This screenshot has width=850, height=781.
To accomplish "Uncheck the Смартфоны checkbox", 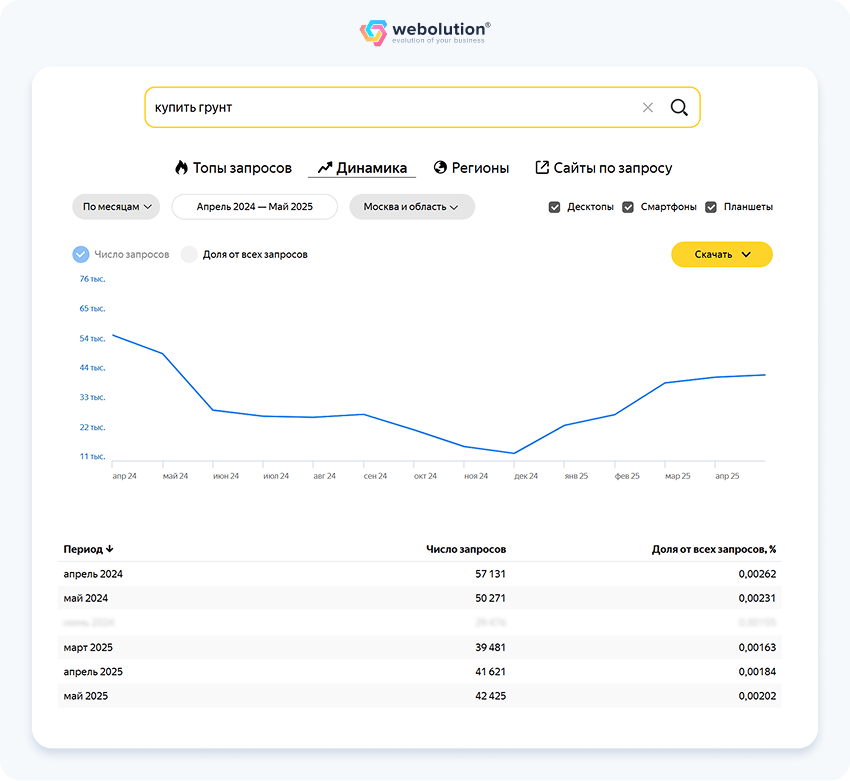I will coord(628,207).
